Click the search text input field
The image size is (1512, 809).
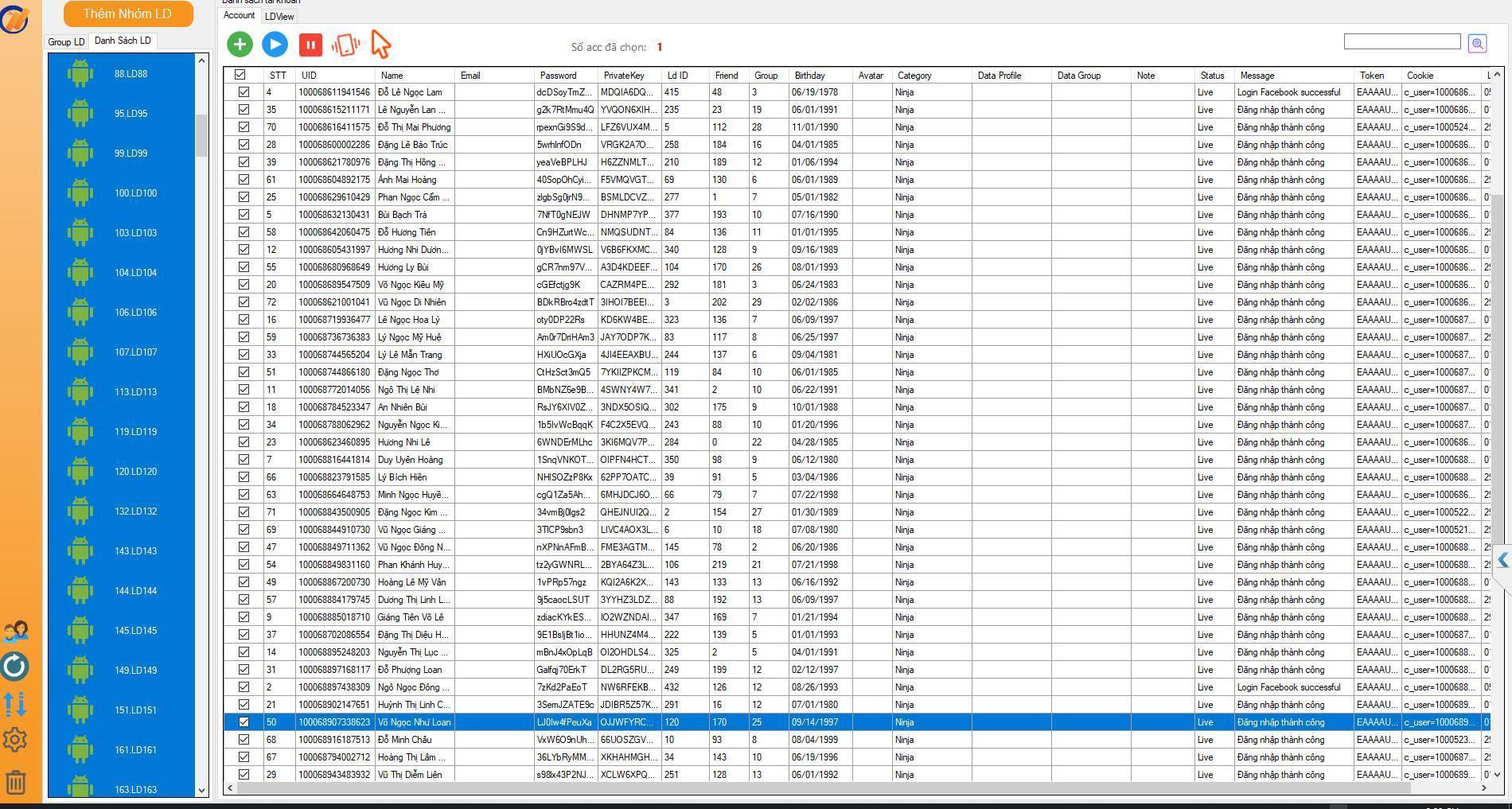click(x=1402, y=41)
